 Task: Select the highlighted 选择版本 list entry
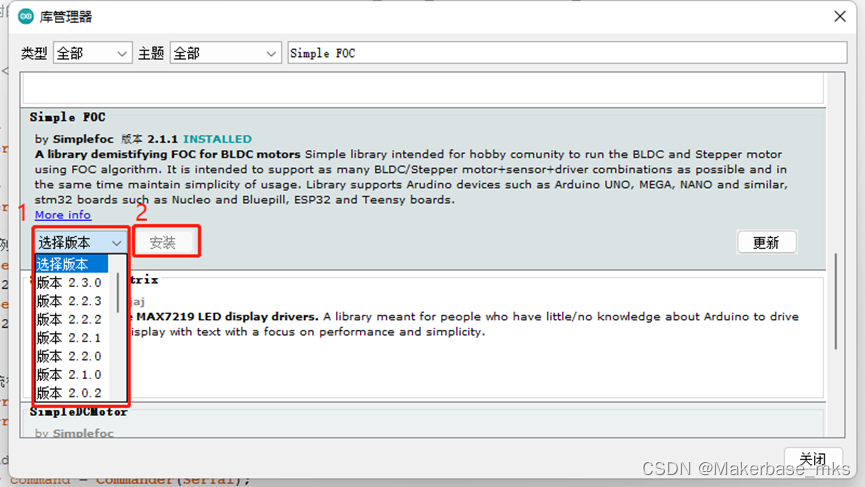72,264
